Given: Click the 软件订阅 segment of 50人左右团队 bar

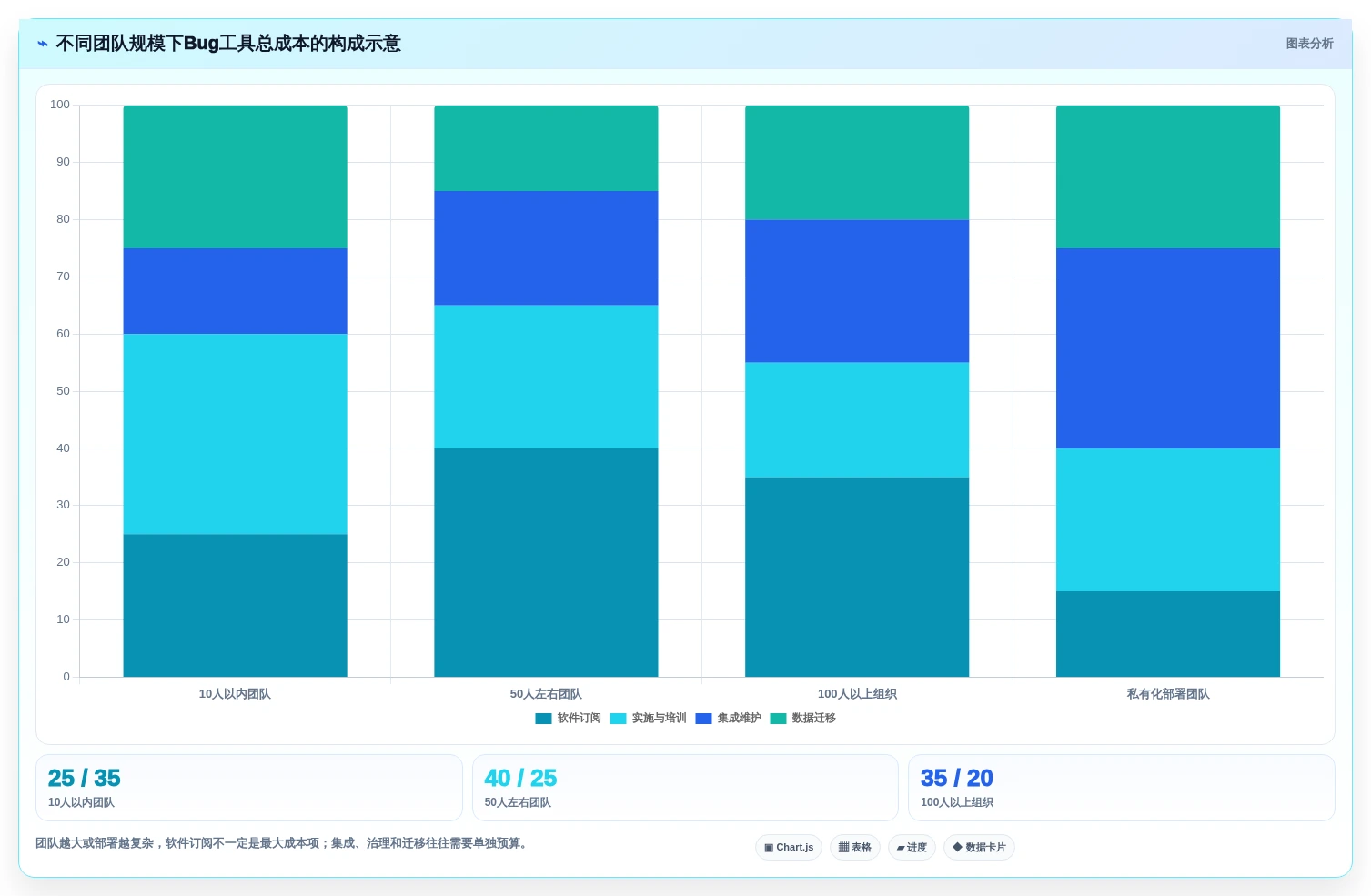Looking at the screenshot, I should click(546, 562).
